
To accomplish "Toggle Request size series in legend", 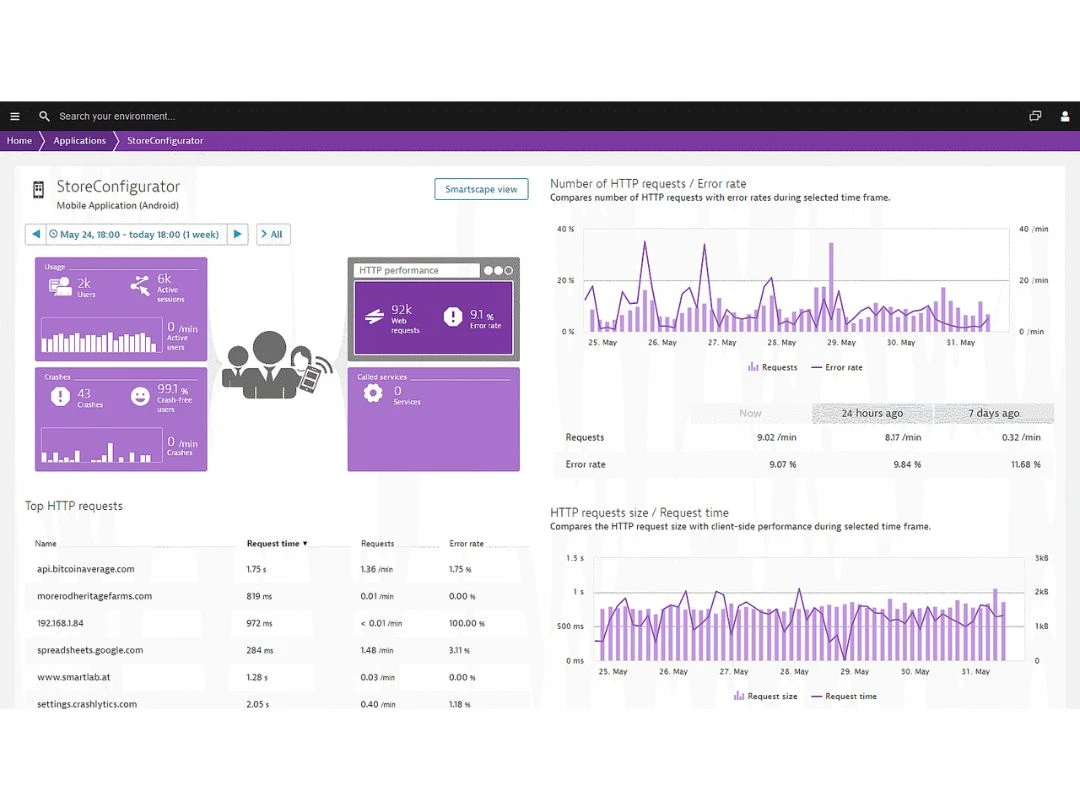I will 766,696.
